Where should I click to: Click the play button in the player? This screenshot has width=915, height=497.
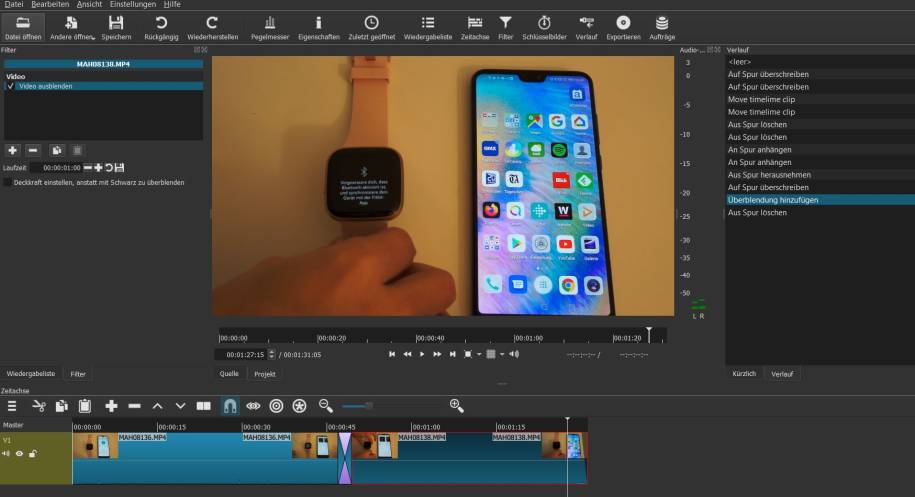pos(422,354)
